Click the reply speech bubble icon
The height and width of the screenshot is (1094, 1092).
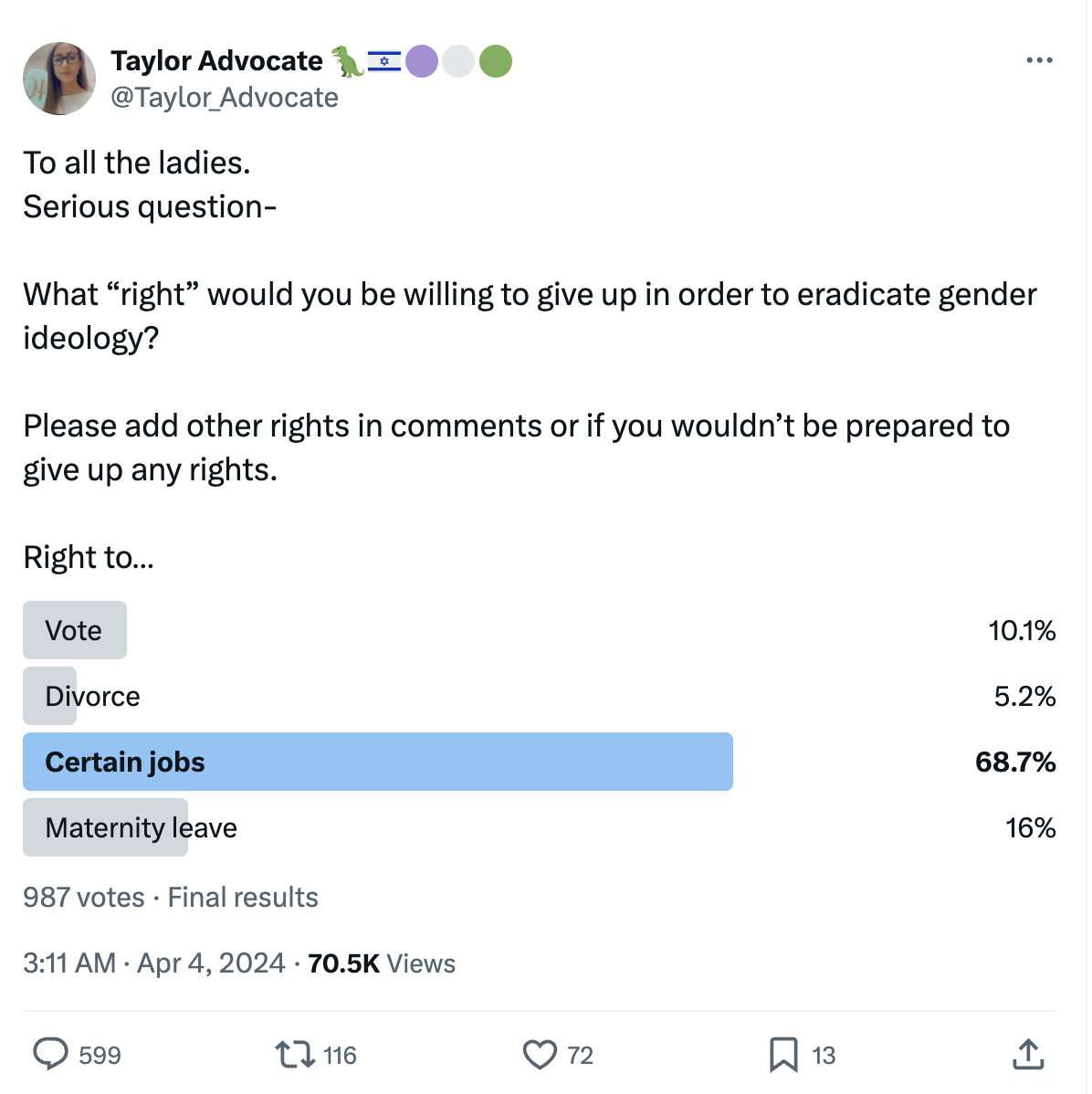tap(51, 1054)
